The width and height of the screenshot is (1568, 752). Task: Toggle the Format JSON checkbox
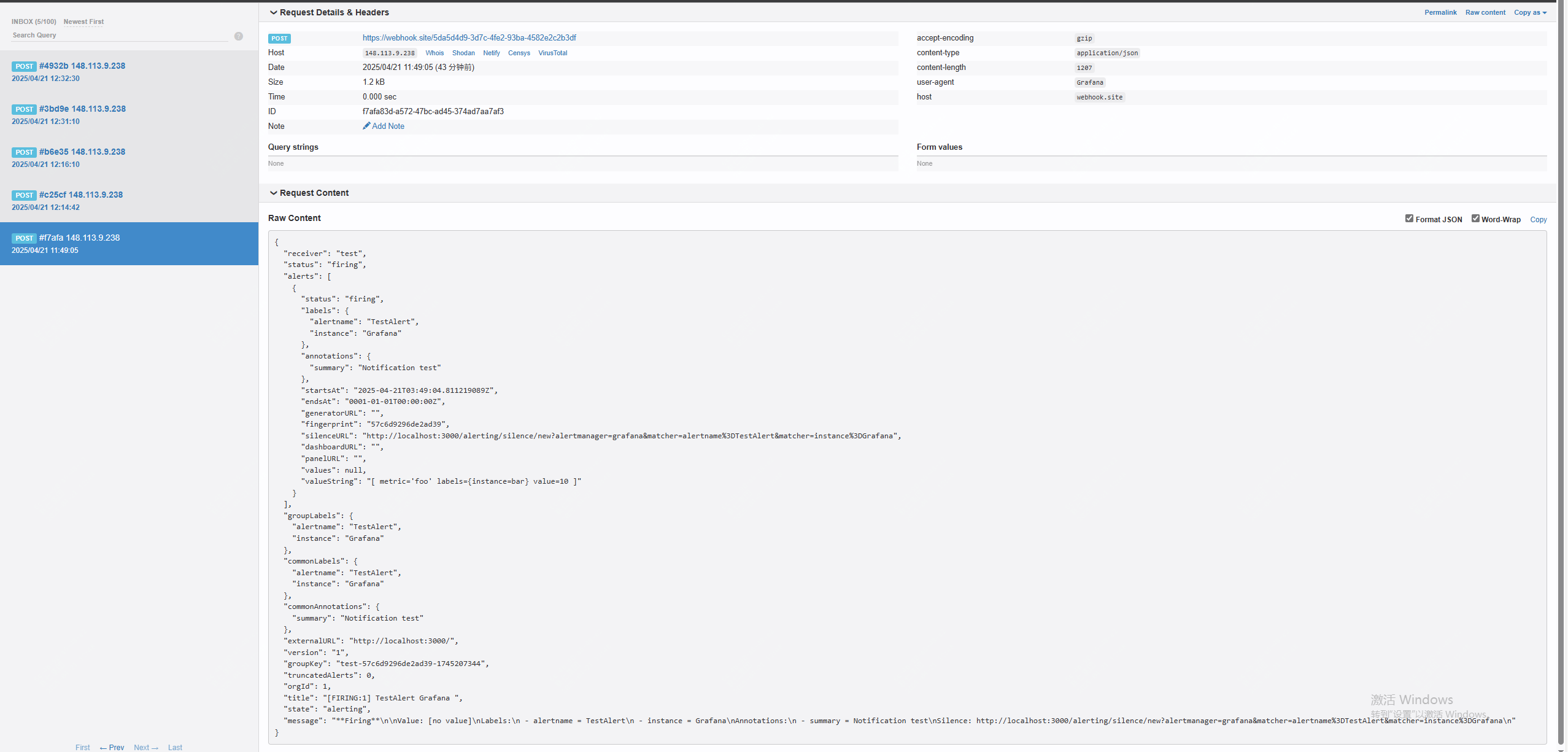point(1409,219)
